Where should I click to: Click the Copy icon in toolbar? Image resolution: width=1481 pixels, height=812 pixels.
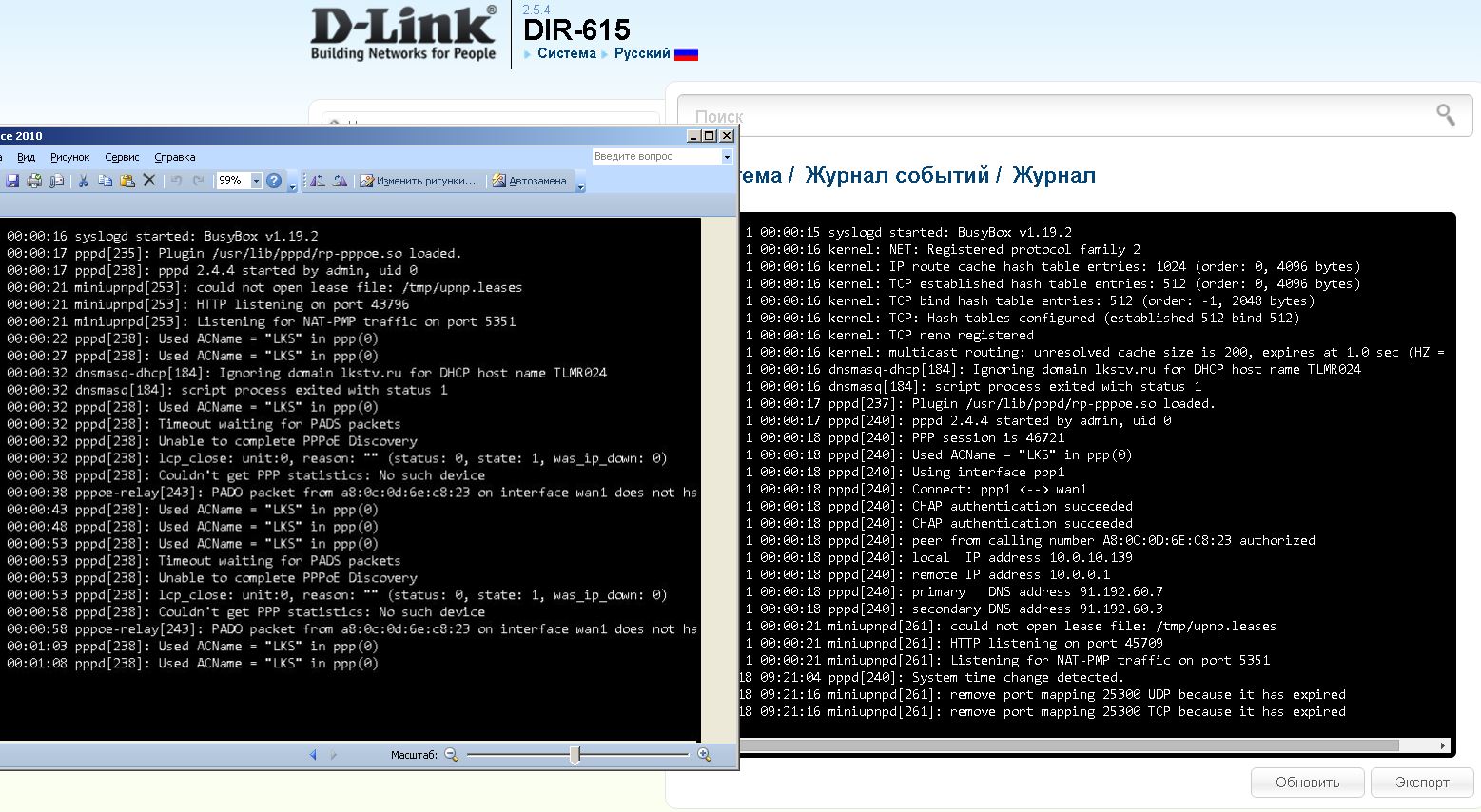tap(105, 181)
